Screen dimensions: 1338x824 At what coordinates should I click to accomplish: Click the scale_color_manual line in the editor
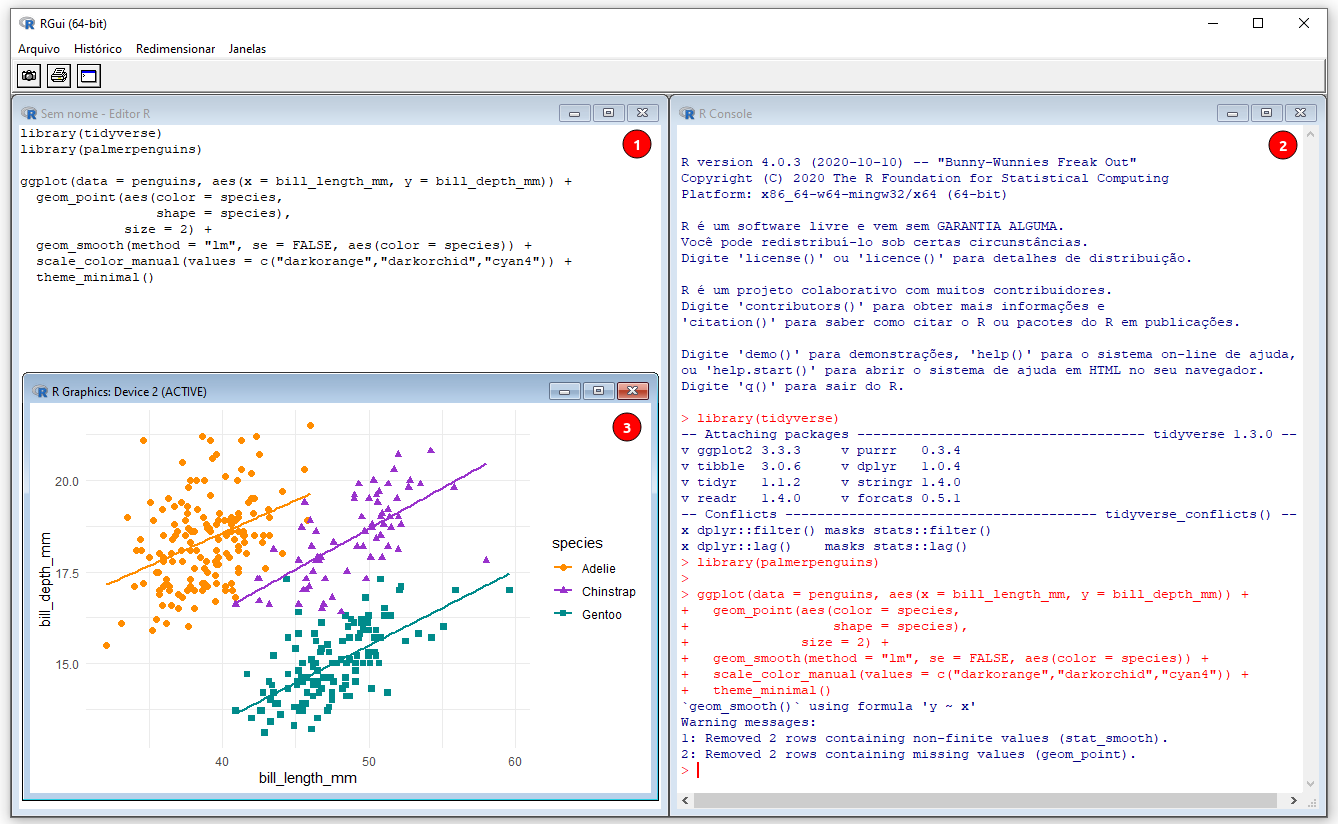[x=304, y=261]
